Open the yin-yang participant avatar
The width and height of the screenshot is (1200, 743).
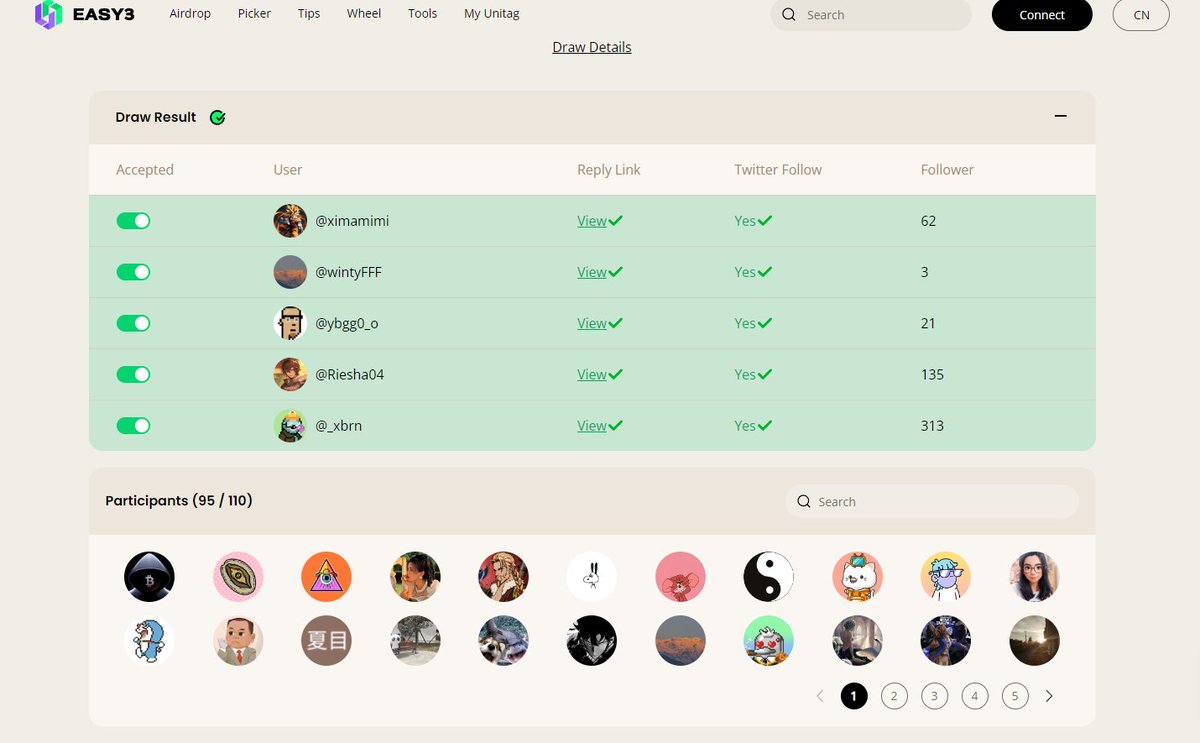(769, 577)
